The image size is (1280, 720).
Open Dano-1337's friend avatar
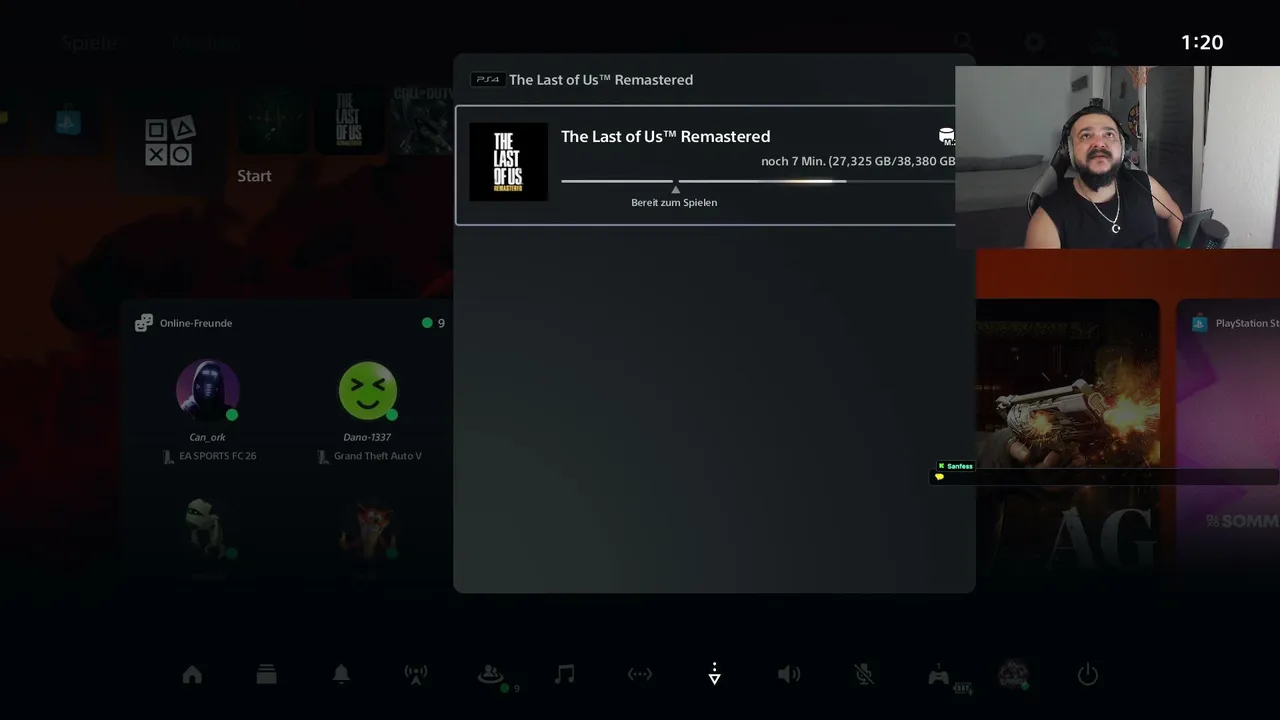(x=367, y=390)
